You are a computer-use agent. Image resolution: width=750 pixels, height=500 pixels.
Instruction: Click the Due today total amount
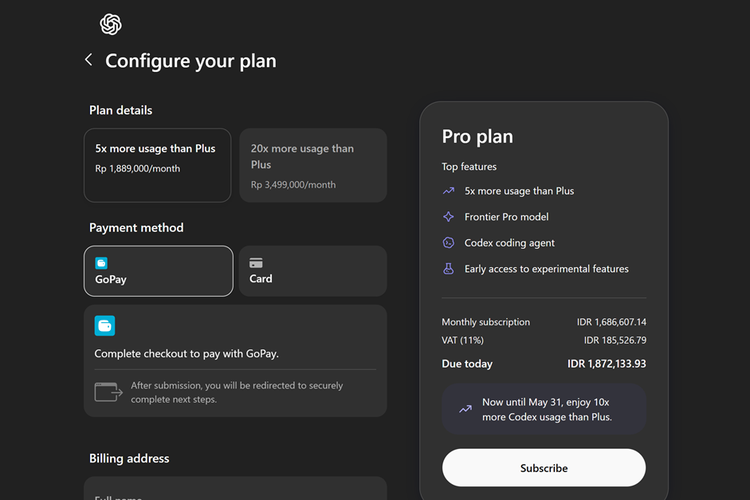tap(606, 364)
